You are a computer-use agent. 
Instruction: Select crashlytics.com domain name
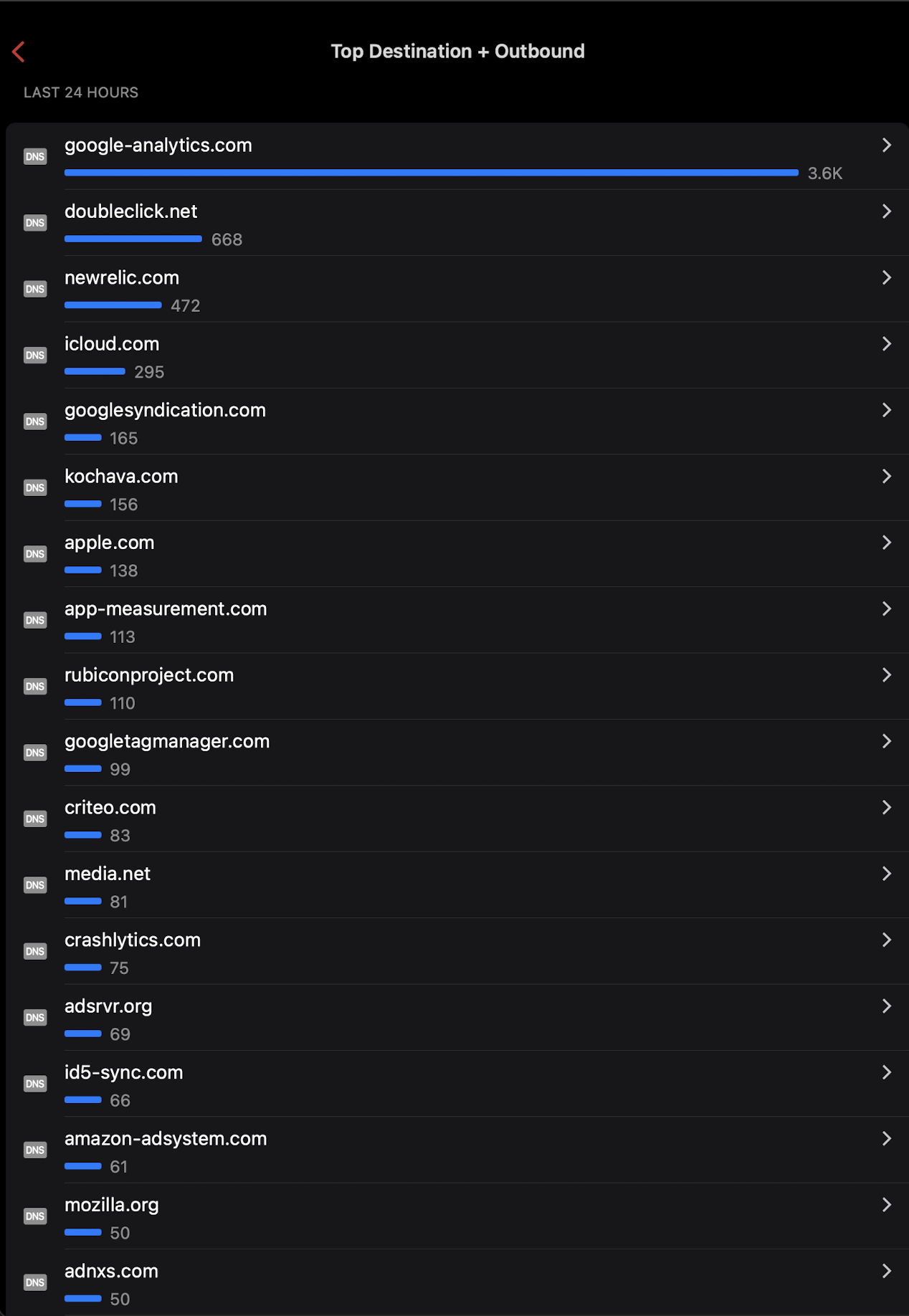(133, 940)
